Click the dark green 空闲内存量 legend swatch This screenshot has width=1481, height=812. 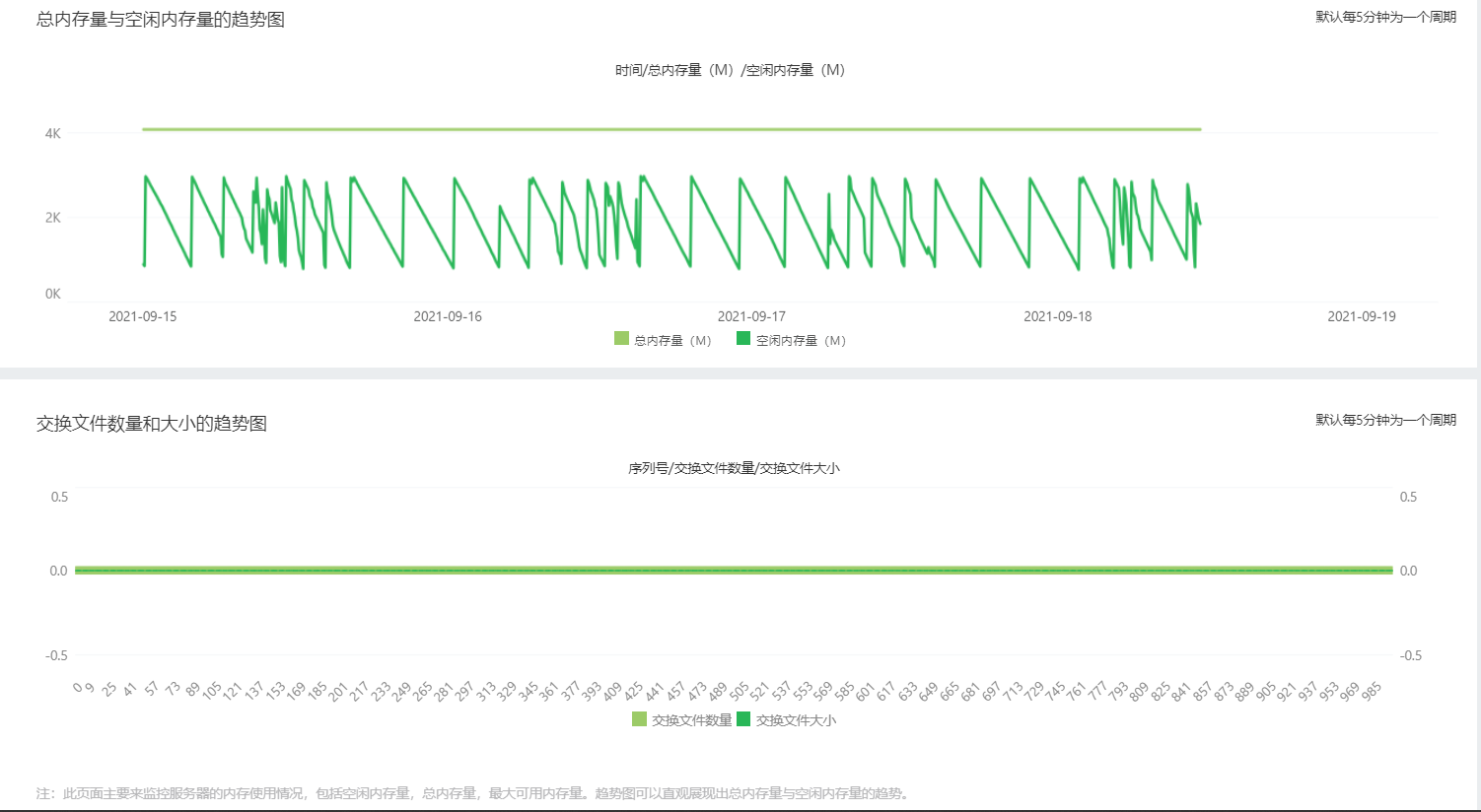743,339
